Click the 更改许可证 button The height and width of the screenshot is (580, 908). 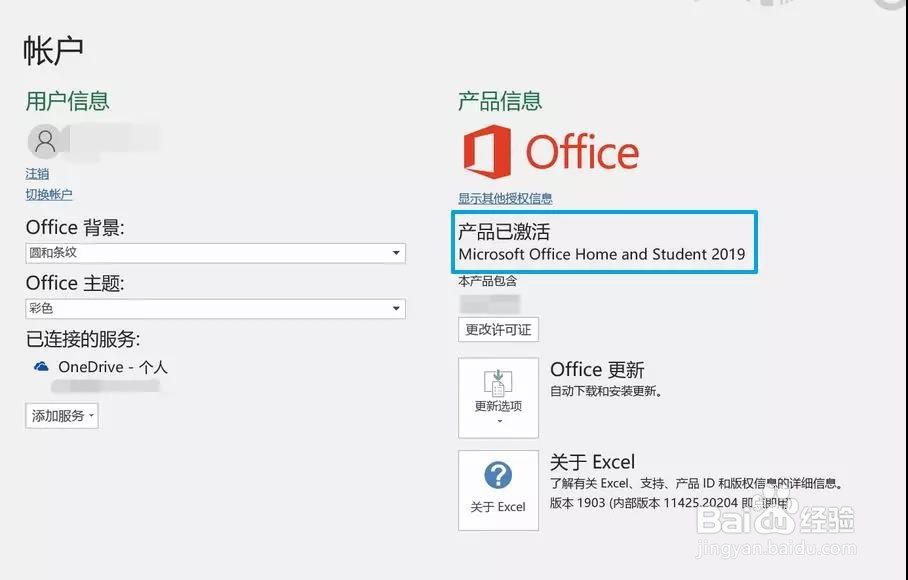[498, 329]
